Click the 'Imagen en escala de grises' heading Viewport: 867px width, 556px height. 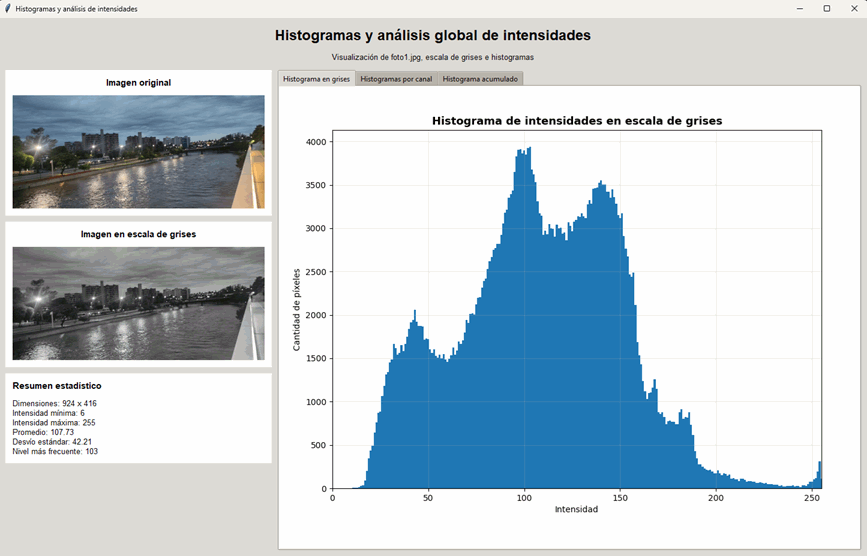[x=138, y=234]
